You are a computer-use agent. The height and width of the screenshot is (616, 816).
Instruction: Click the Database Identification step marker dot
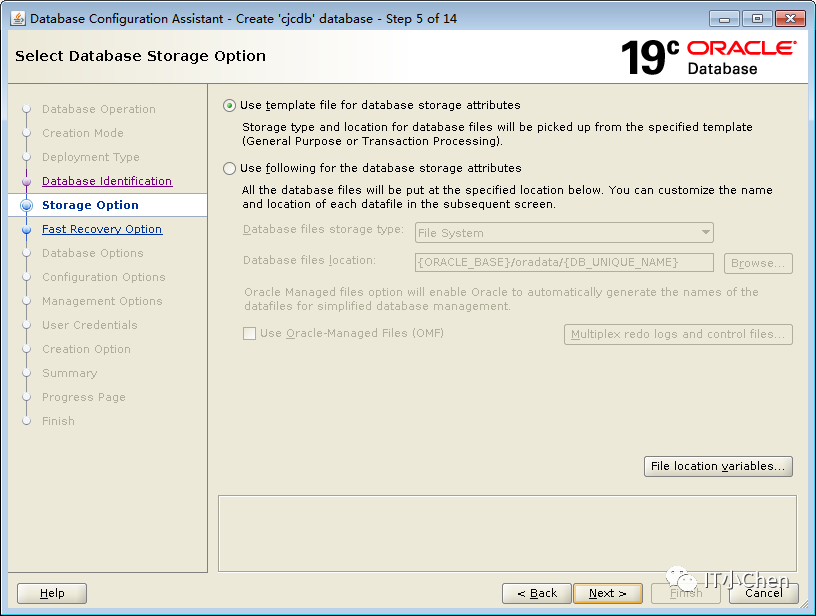tap(27, 181)
